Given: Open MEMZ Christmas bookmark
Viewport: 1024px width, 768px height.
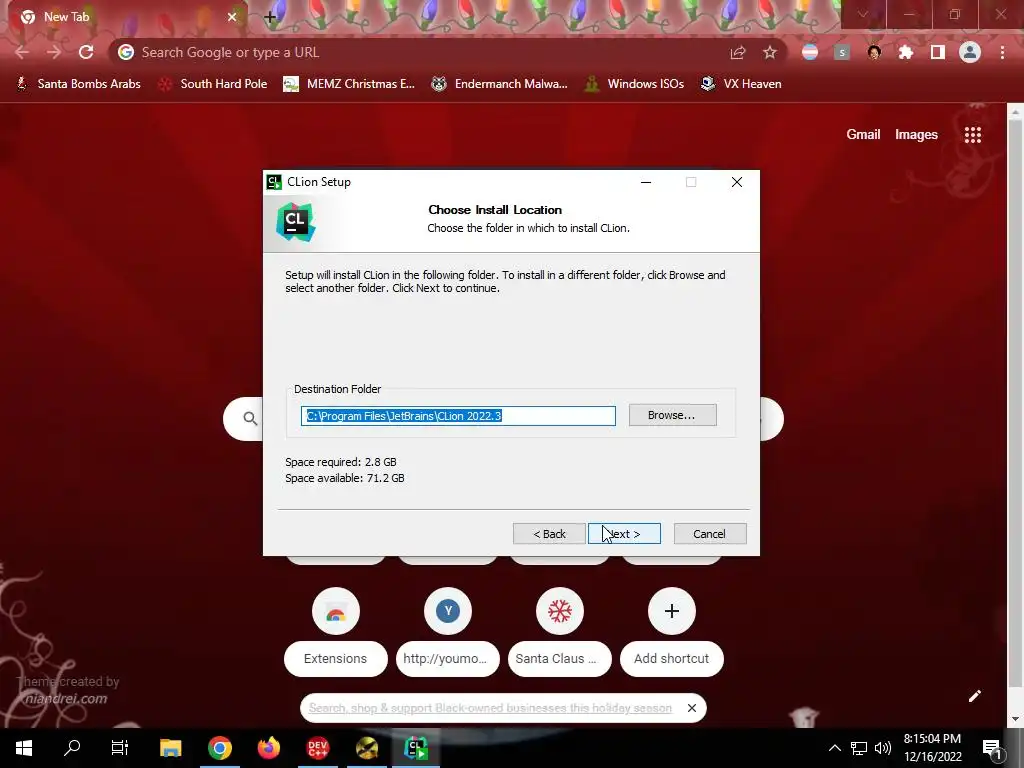Looking at the screenshot, I should coord(349,84).
